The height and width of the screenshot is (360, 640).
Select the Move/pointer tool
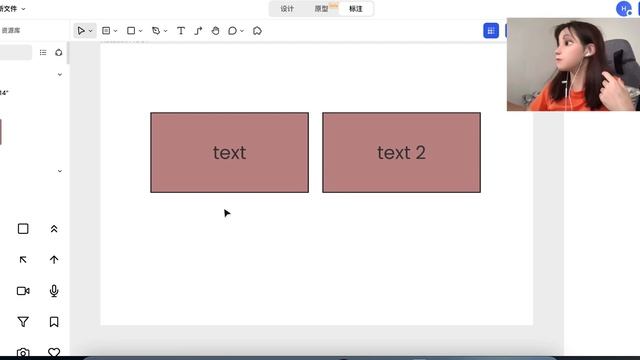click(81, 31)
